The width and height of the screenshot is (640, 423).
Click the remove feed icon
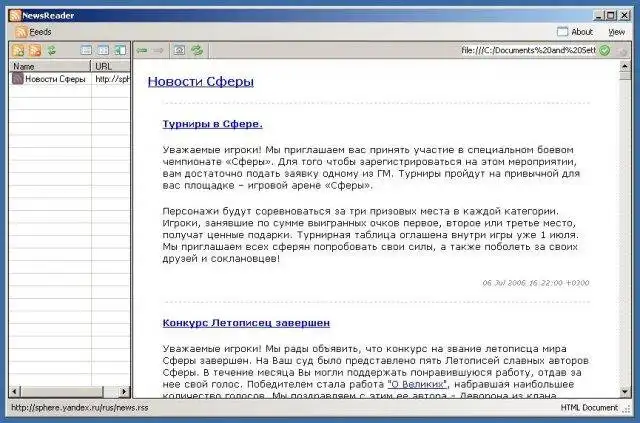(35, 50)
